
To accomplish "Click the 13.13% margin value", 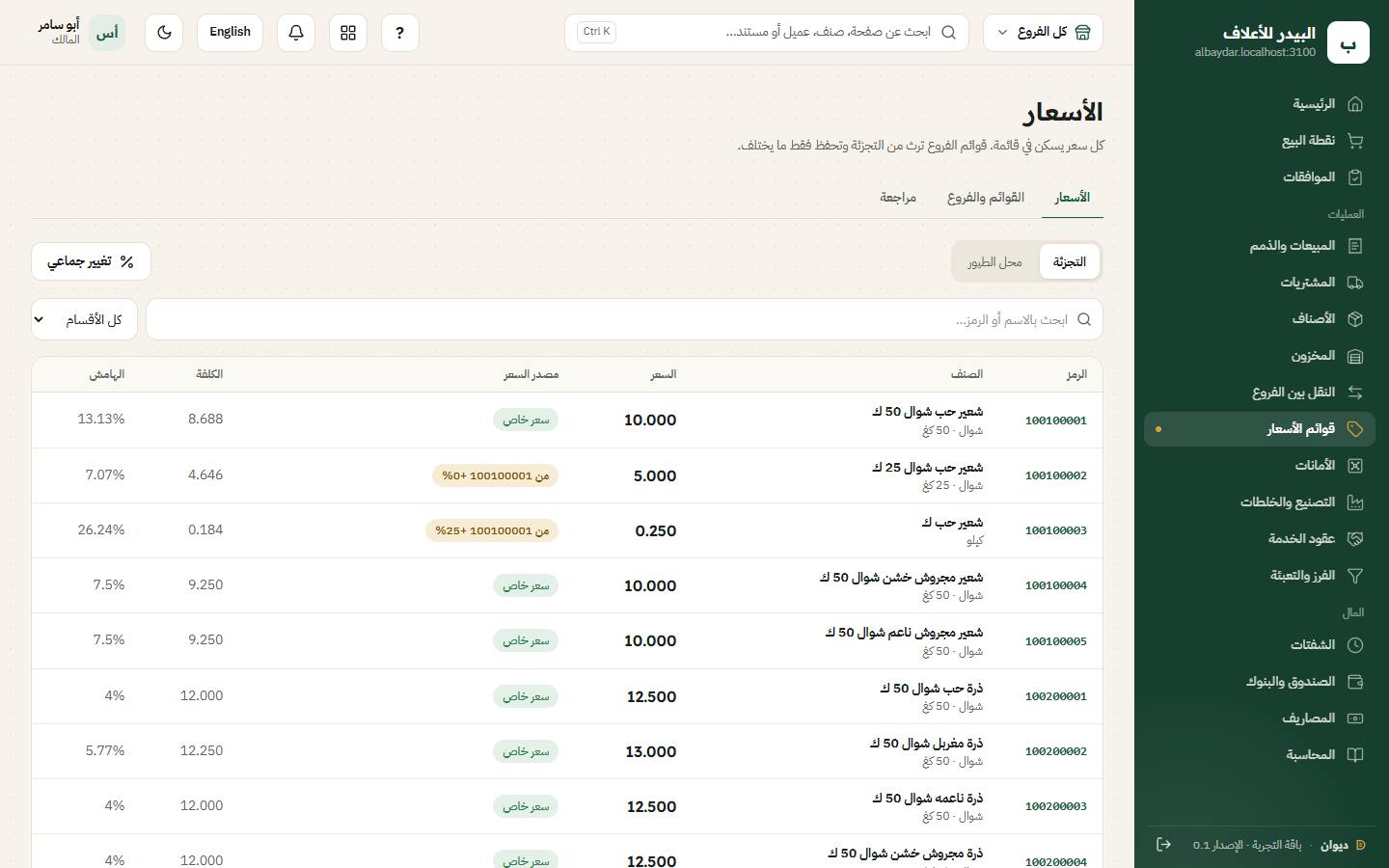I will pos(101,419).
